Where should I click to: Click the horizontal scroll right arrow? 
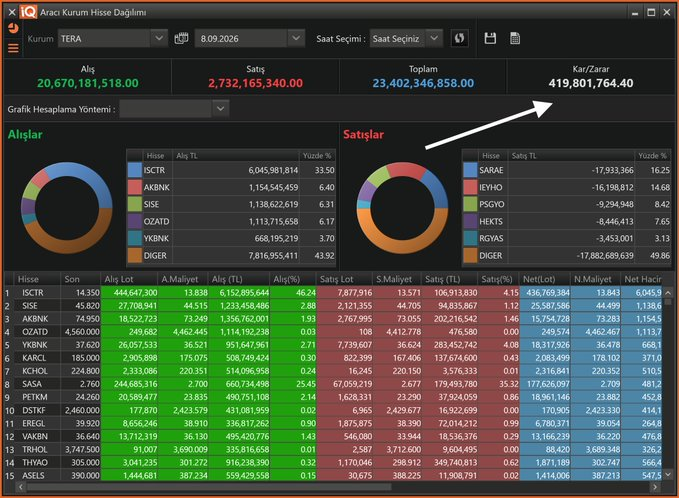tap(655, 487)
